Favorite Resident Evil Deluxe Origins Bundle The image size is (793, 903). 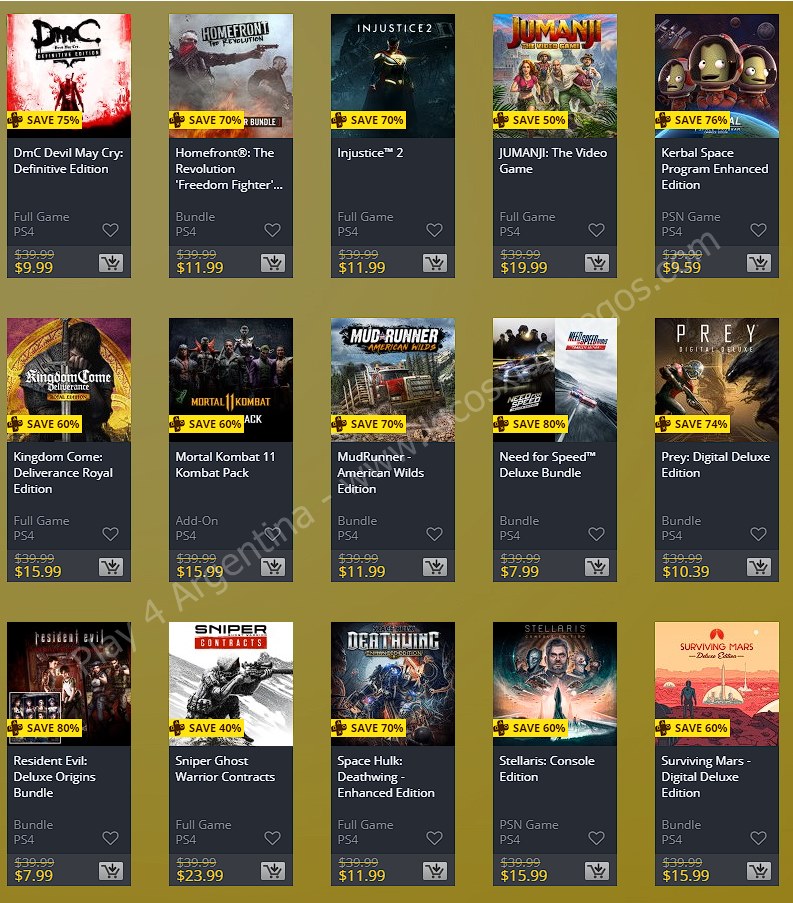[x=111, y=838]
